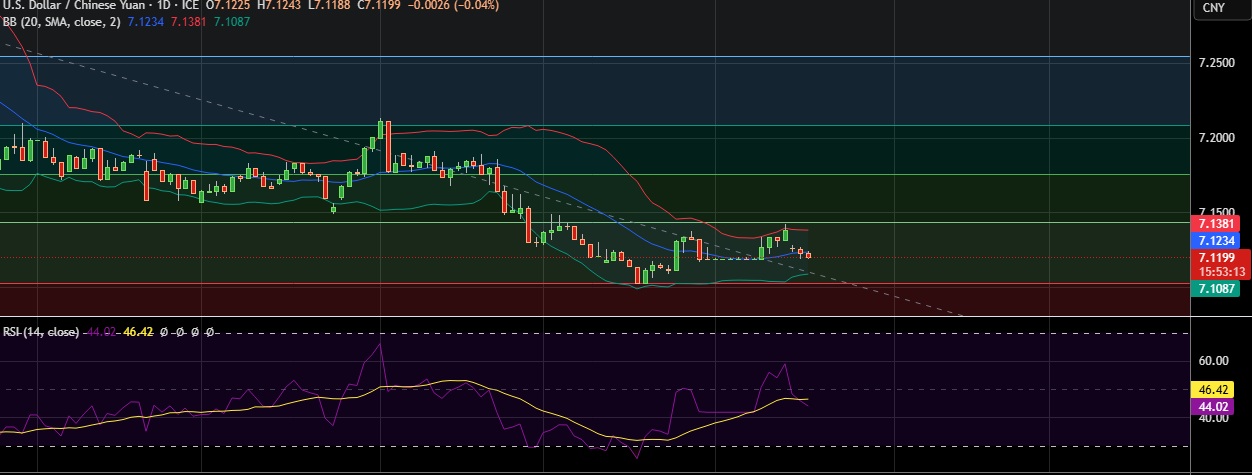Open the CNY currency selector
This screenshot has height=475, width=1252.
point(1213,8)
